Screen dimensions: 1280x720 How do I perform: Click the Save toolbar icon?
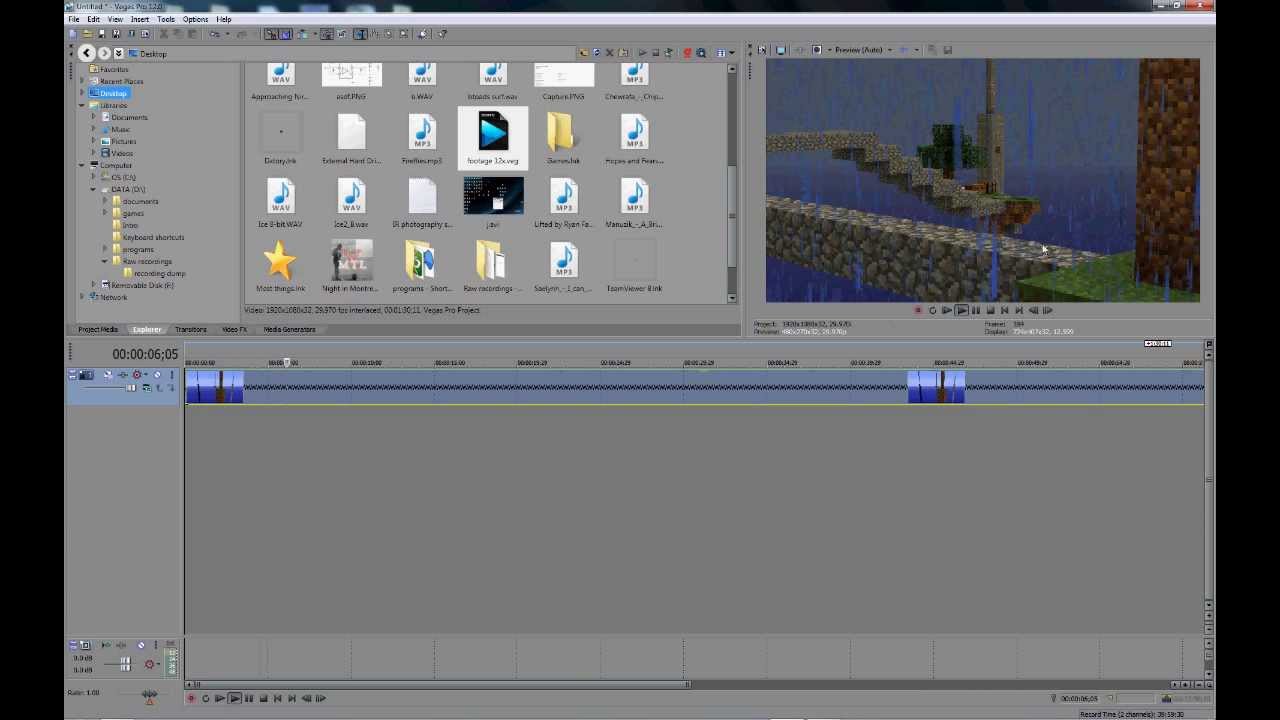click(x=101, y=34)
